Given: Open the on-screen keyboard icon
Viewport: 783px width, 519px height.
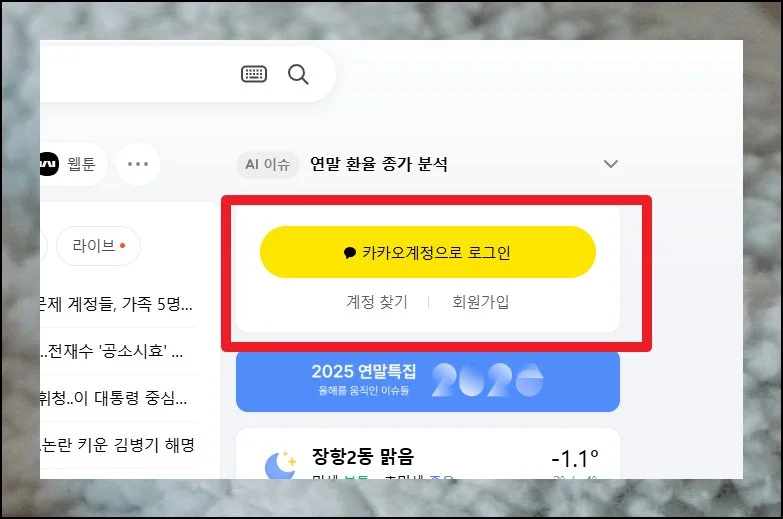Looking at the screenshot, I should pos(254,74).
